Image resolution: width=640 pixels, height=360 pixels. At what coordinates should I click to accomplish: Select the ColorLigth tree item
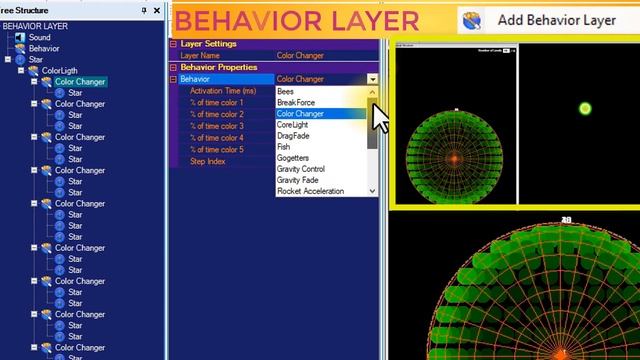(59, 71)
